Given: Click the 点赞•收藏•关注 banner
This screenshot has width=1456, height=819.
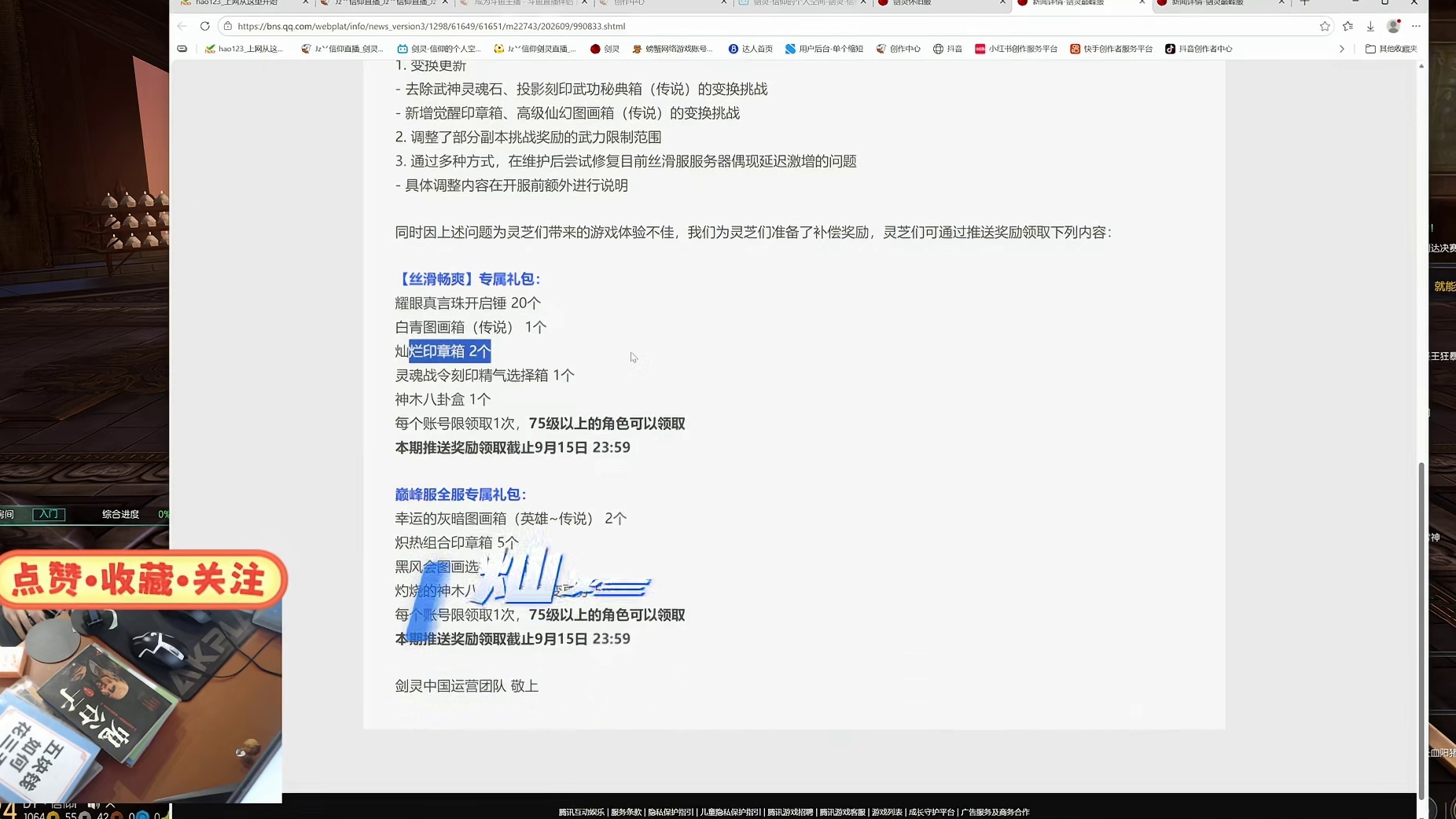Looking at the screenshot, I should coord(142,580).
